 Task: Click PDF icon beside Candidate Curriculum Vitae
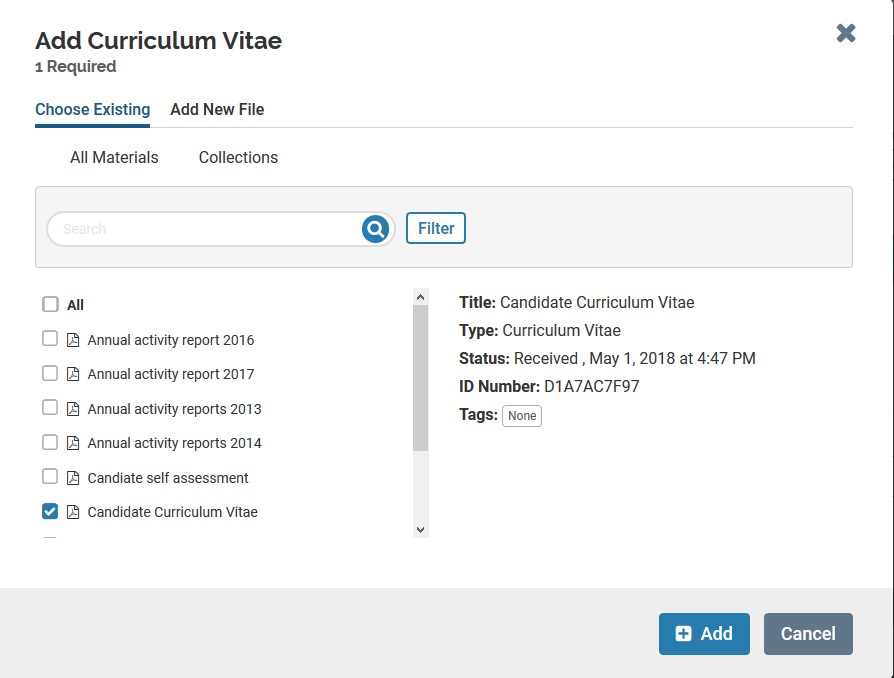(x=73, y=512)
